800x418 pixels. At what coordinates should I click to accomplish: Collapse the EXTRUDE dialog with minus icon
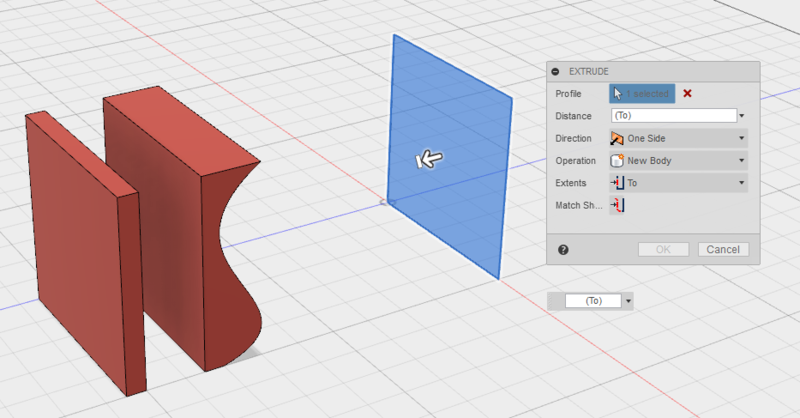[x=555, y=71]
